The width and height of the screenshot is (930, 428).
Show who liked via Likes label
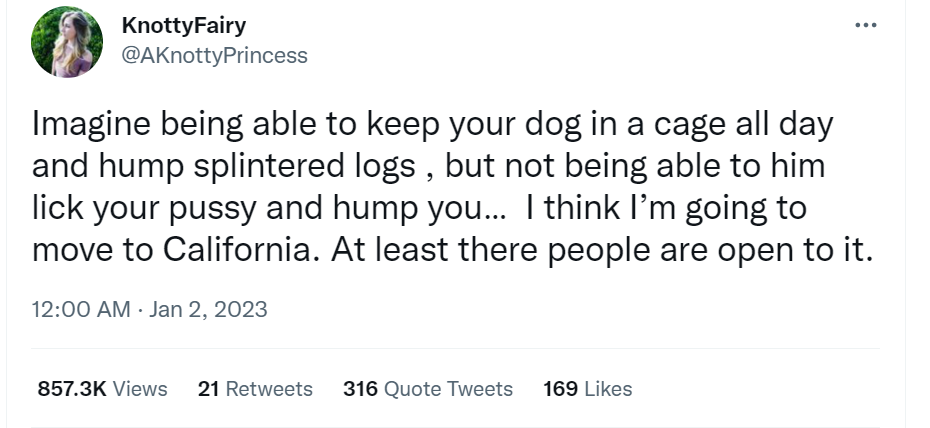(x=609, y=389)
